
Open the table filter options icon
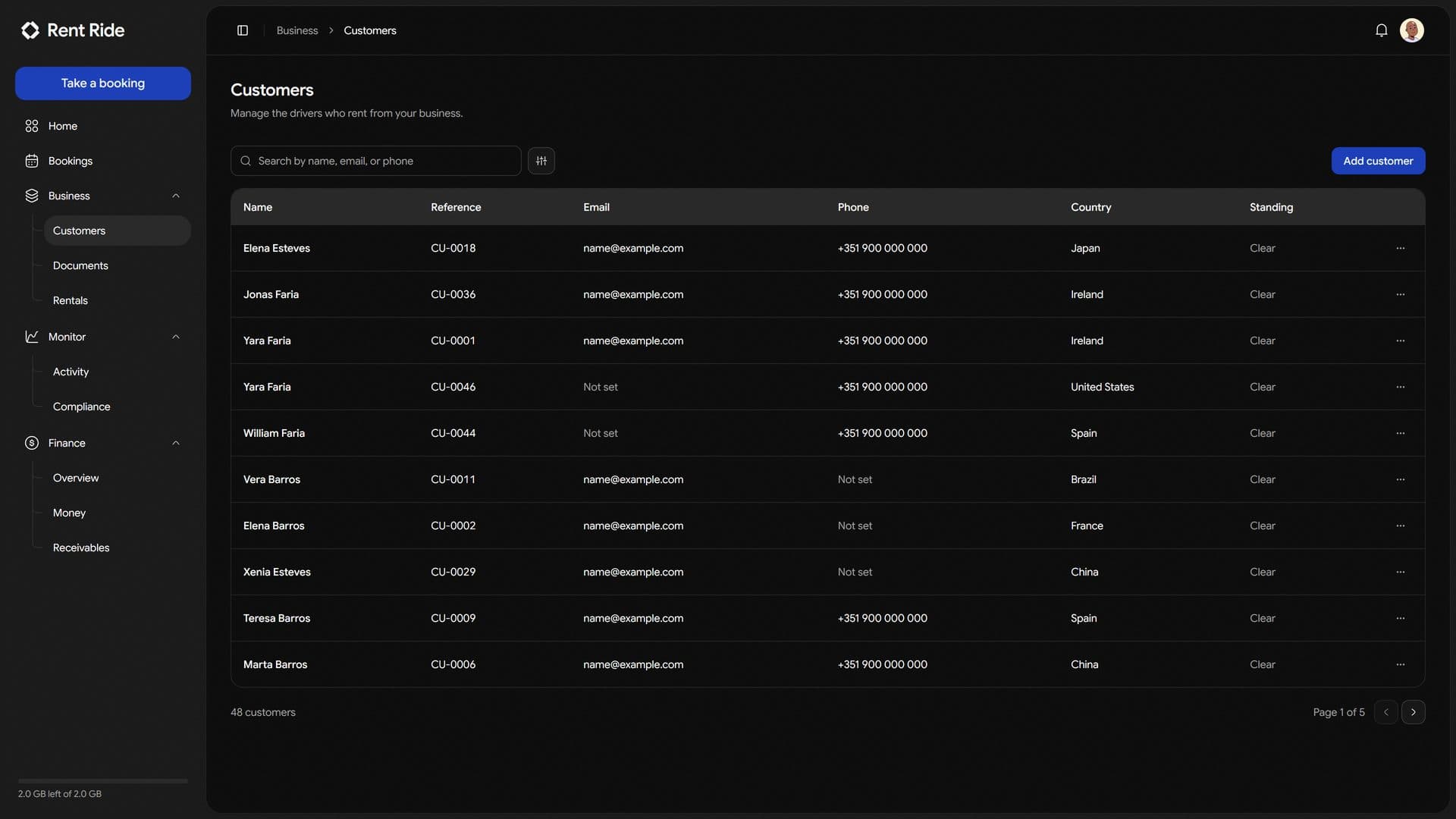(x=541, y=161)
